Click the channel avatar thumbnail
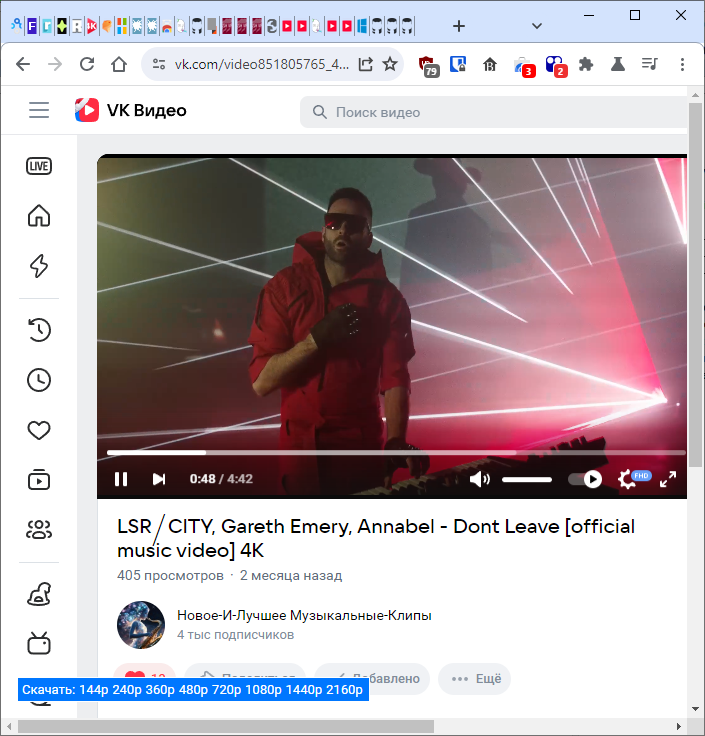Image resolution: width=705 pixels, height=736 pixels. 141,625
